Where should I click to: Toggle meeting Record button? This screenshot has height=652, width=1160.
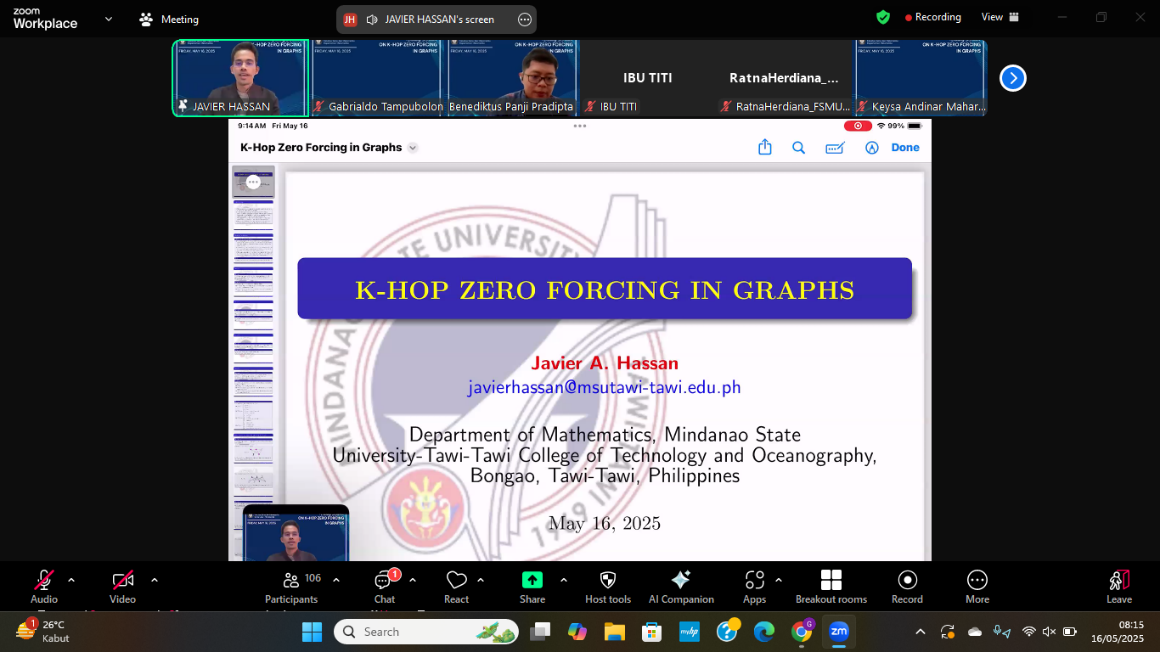click(907, 582)
